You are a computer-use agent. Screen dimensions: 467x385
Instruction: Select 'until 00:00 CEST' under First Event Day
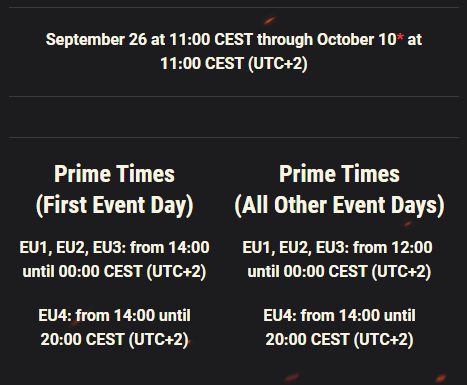82,271
